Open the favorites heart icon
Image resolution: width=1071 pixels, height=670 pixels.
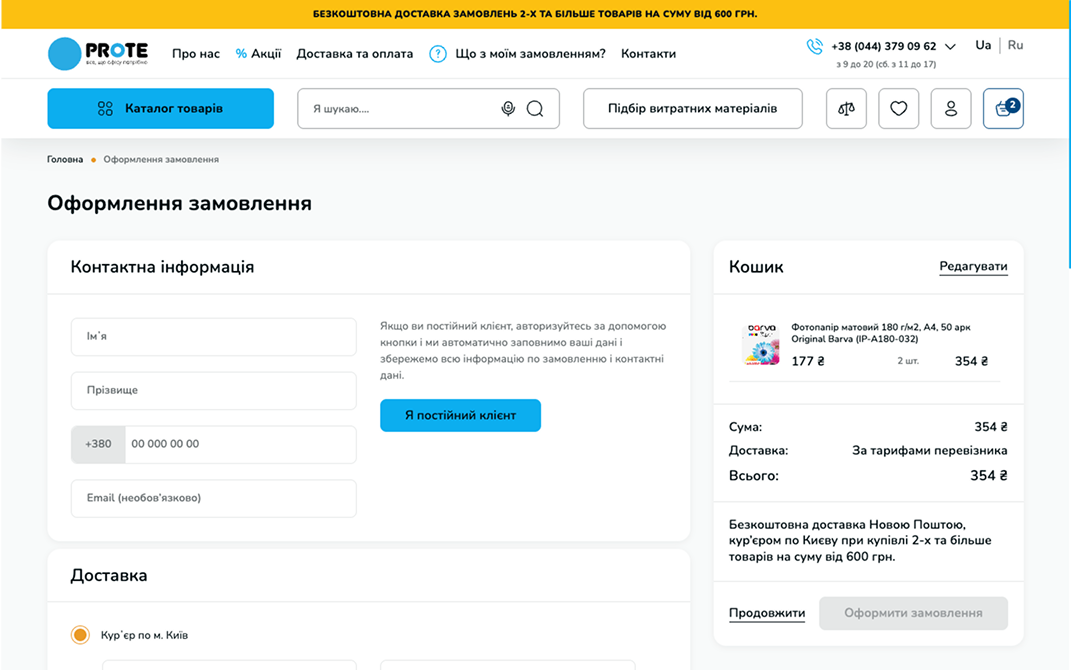coord(898,109)
